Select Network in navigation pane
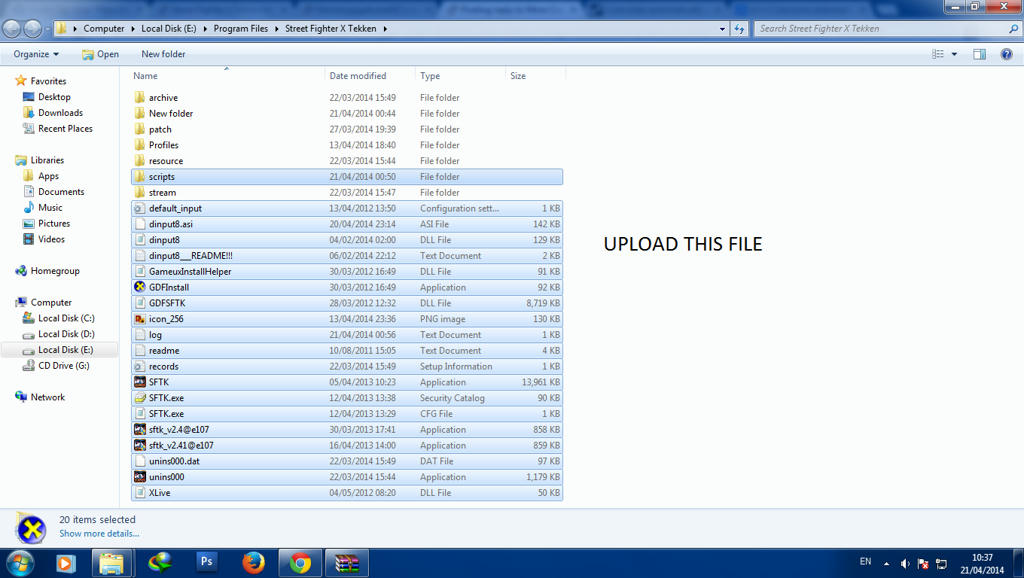This screenshot has height=578, width=1024. click(48, 397)
